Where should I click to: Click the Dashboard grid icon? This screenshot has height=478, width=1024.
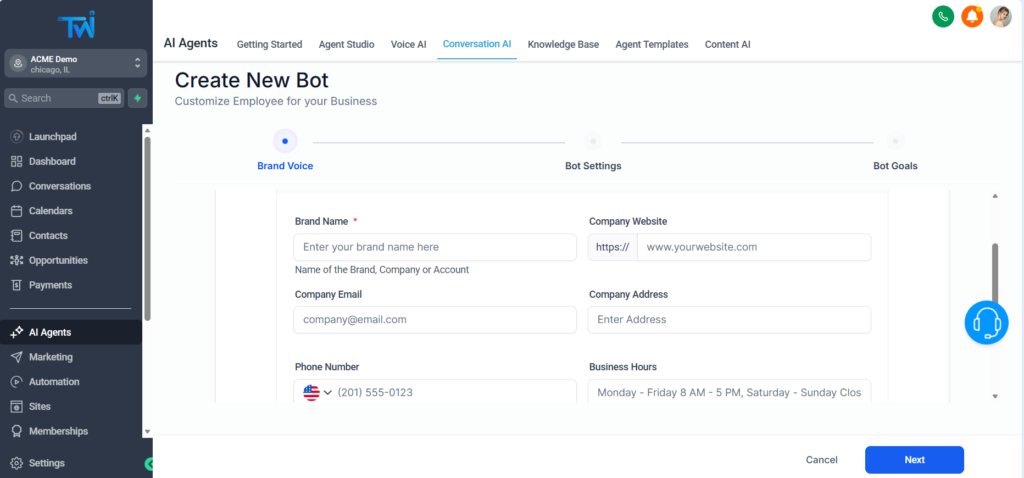point(17,161)
